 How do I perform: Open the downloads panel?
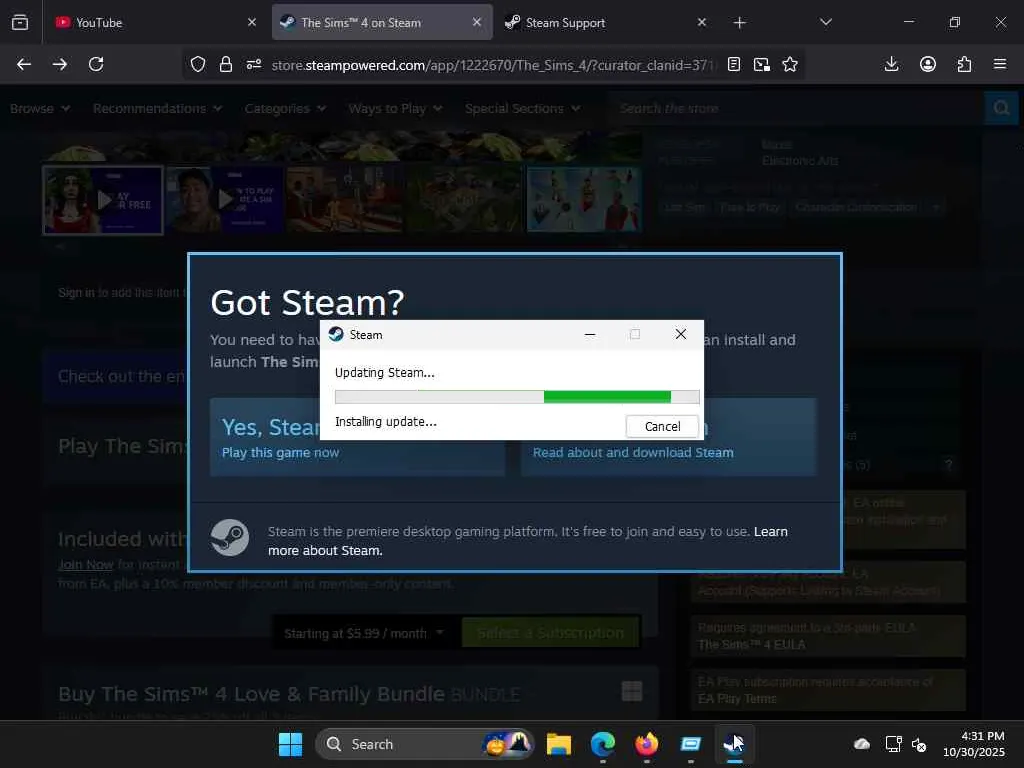[891, 64]
